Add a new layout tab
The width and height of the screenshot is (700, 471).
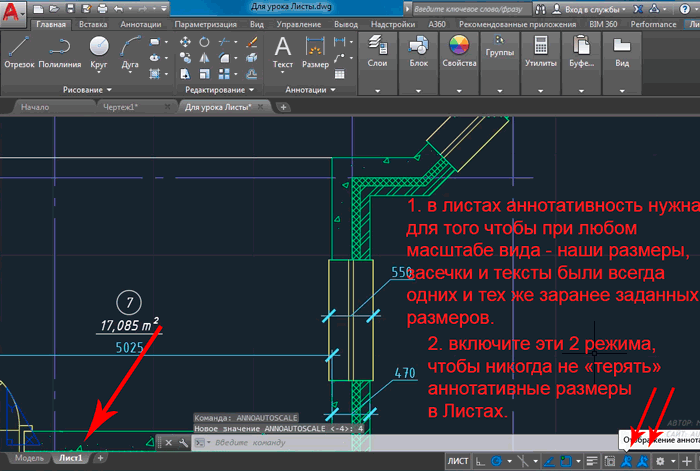coord(100,458)
